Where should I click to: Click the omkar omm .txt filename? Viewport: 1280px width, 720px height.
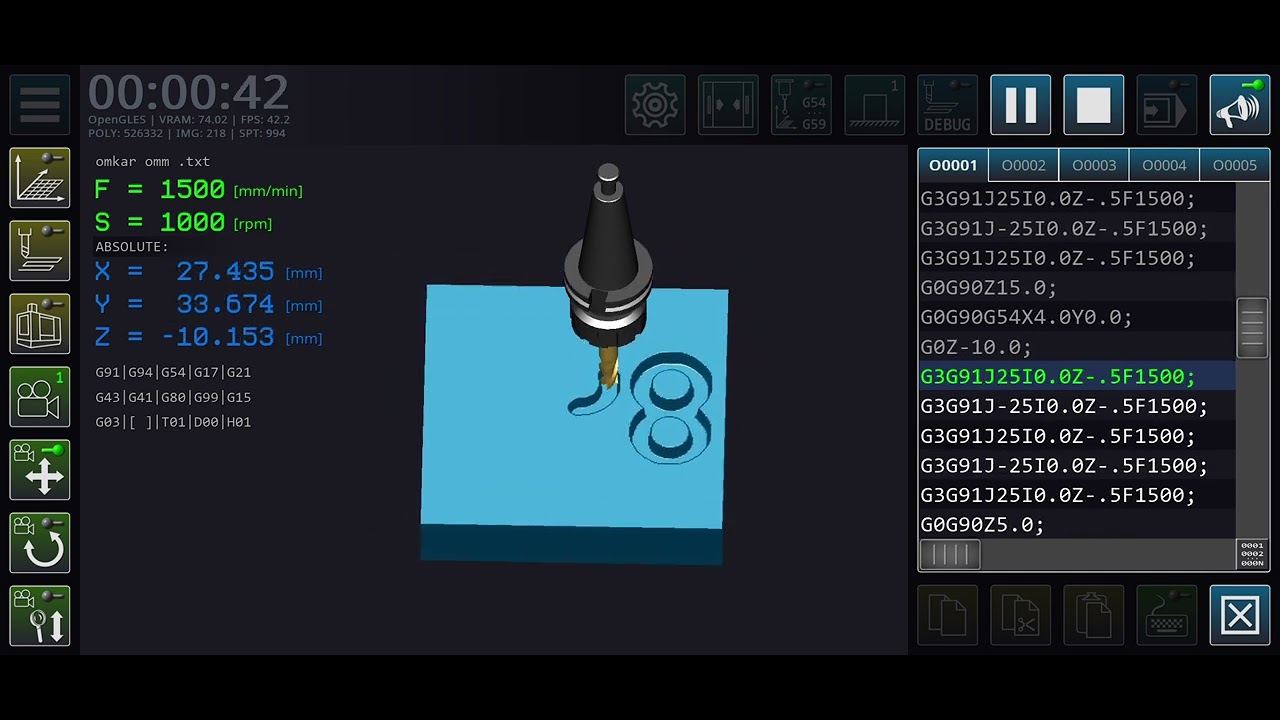click(153, 161)
